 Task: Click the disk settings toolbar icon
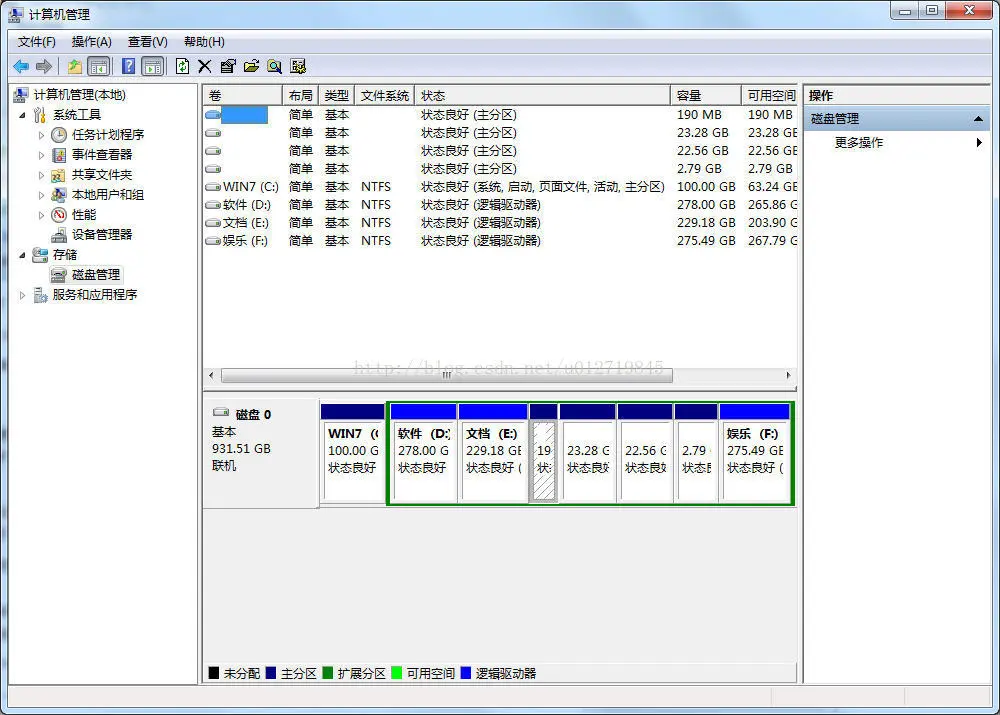point(298,66)
